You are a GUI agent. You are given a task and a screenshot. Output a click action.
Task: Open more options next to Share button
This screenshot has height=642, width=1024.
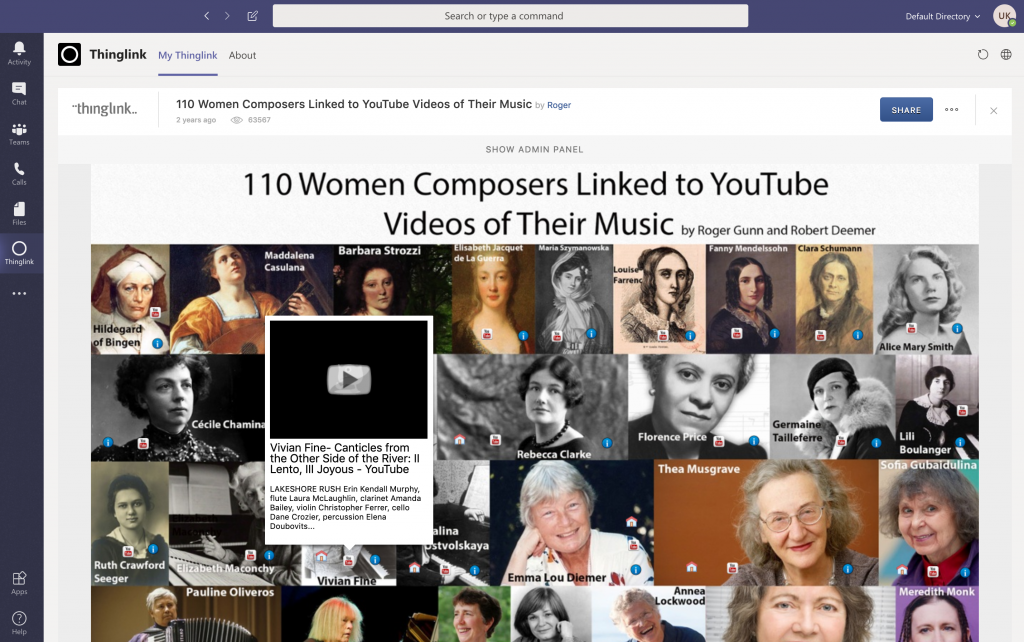951,110
